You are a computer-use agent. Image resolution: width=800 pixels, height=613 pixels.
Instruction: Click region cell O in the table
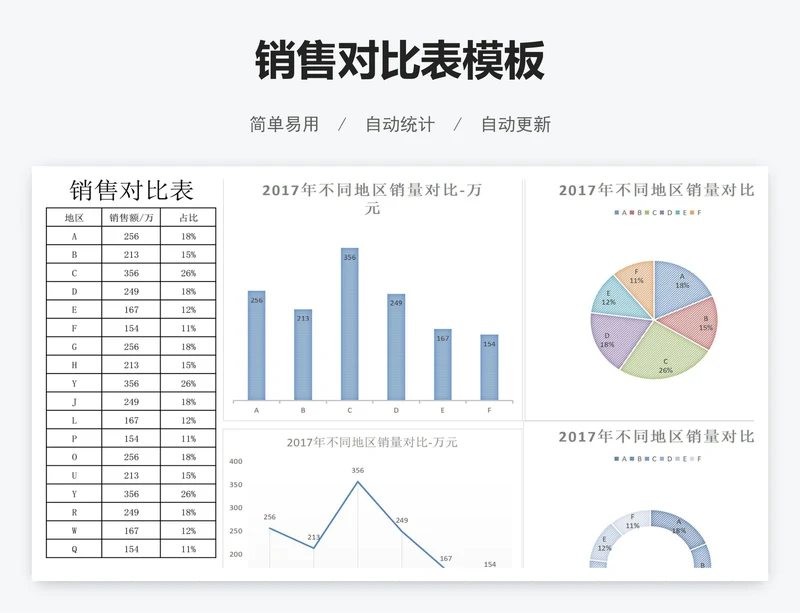74,457
